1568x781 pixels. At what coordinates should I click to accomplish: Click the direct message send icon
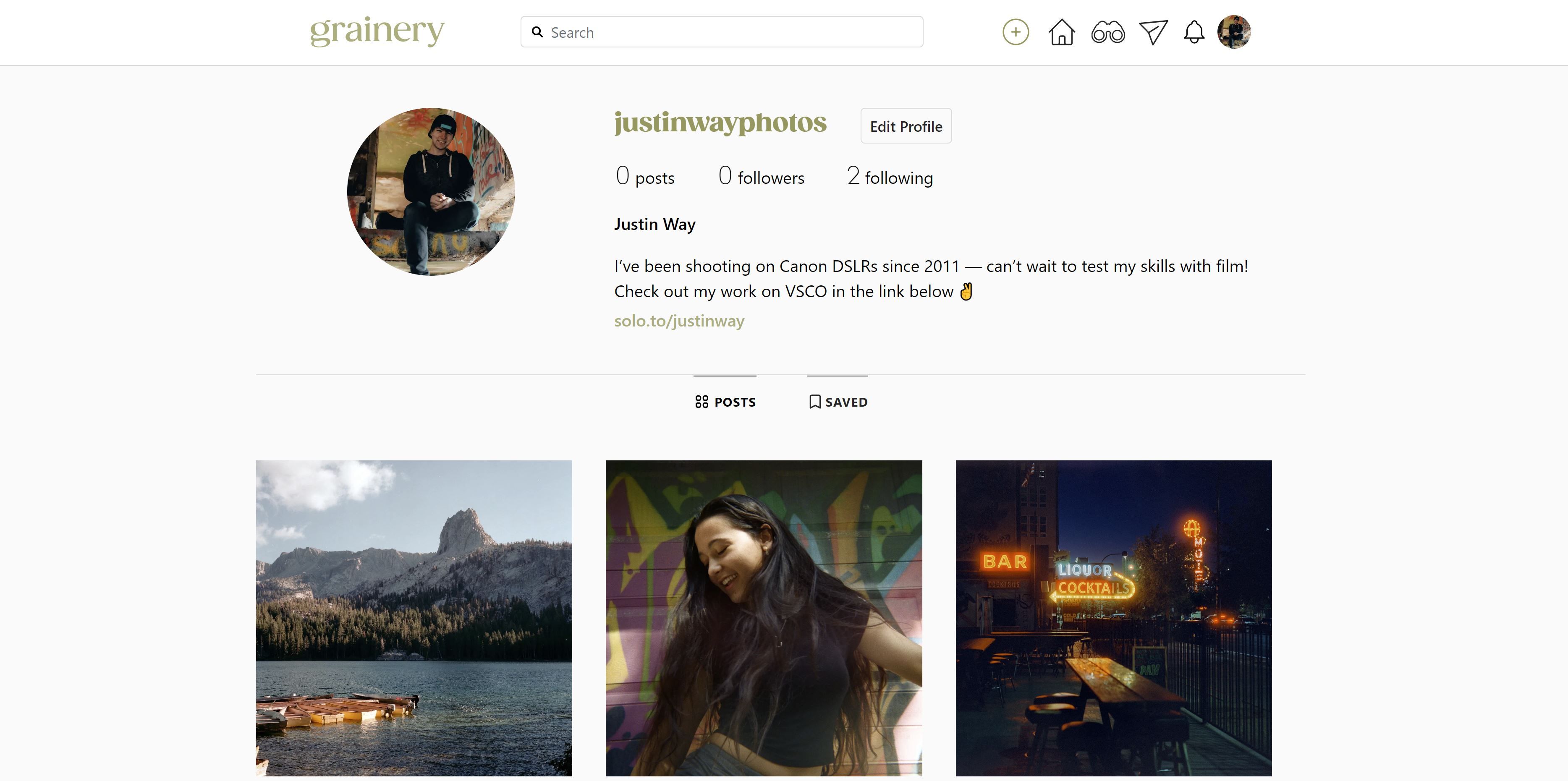pos(1152,31)
